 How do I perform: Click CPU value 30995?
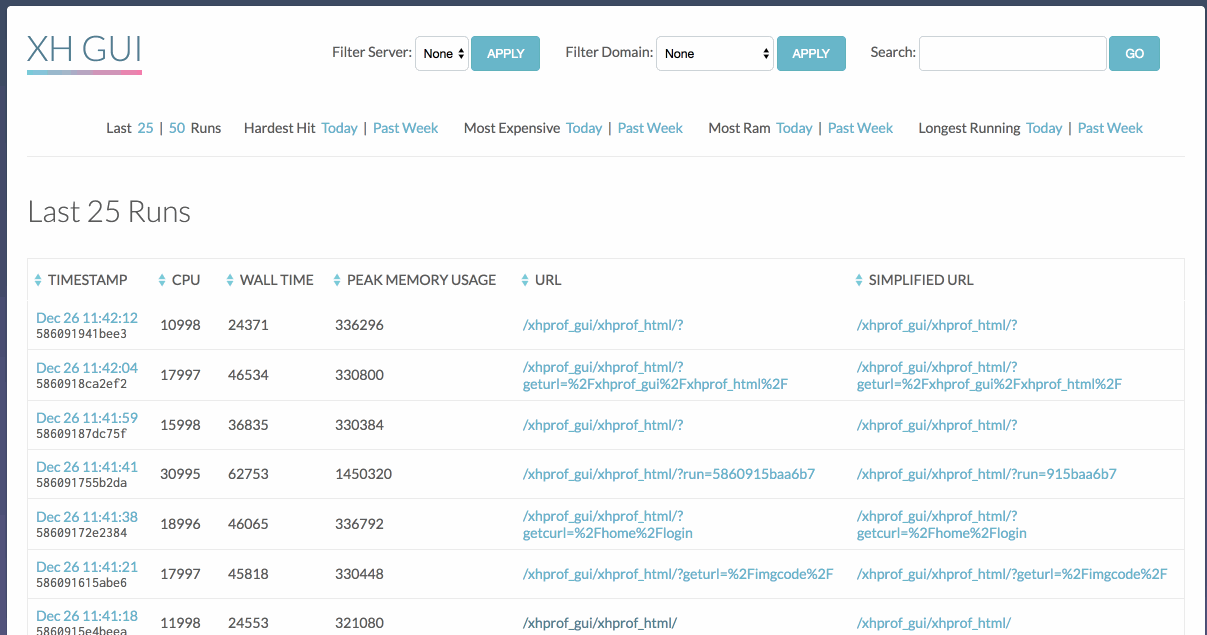180,474
